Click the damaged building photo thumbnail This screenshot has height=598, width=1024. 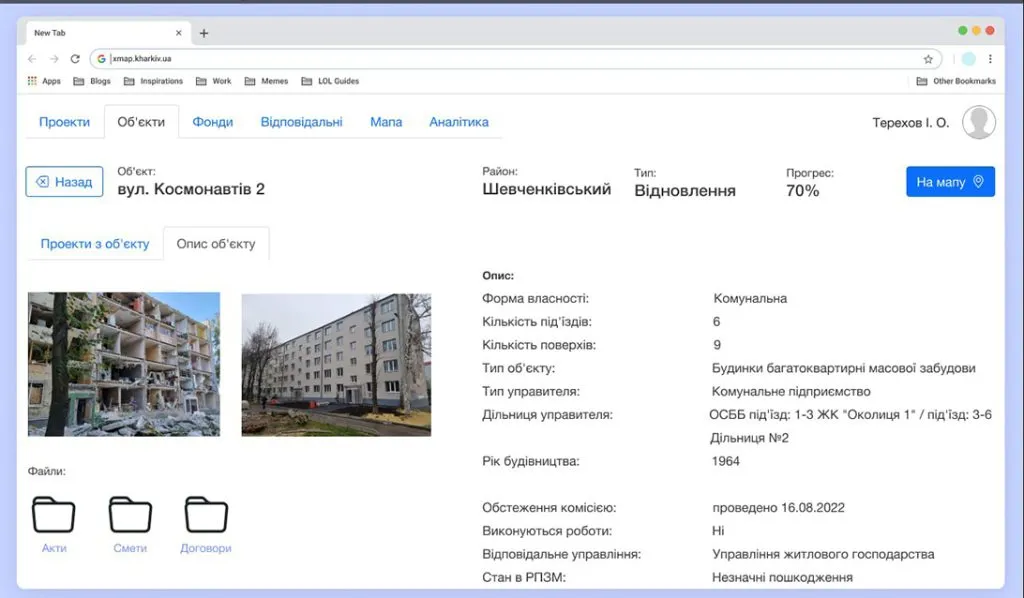click(123, 364)
